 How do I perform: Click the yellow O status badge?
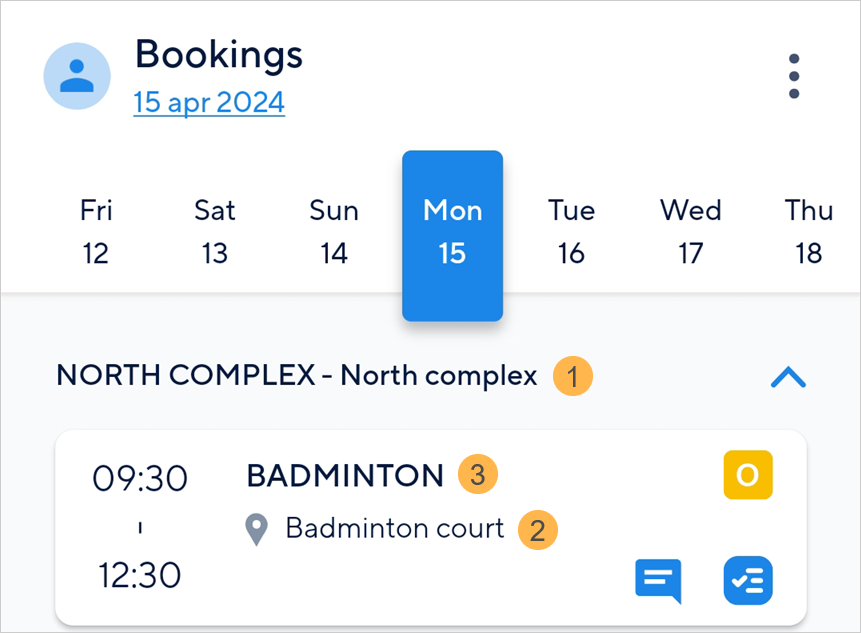click(748, 475)
